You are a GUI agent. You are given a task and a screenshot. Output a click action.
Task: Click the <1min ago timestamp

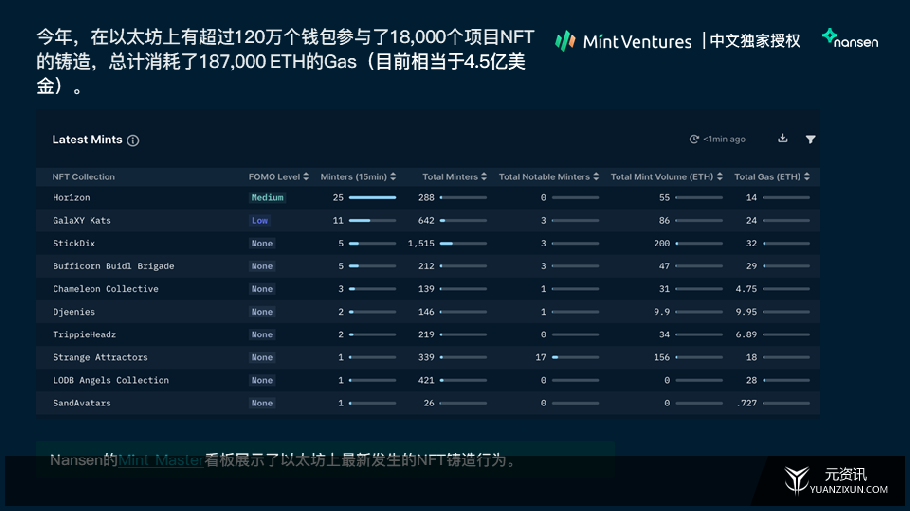[724, 139]
